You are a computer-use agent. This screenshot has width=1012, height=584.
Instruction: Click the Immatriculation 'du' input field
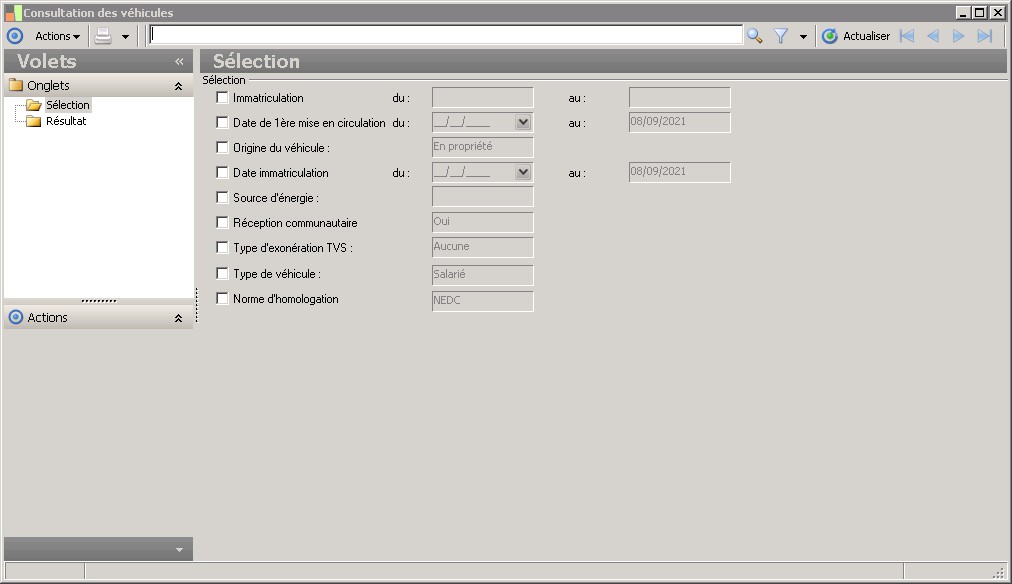(x=483, y=97)
